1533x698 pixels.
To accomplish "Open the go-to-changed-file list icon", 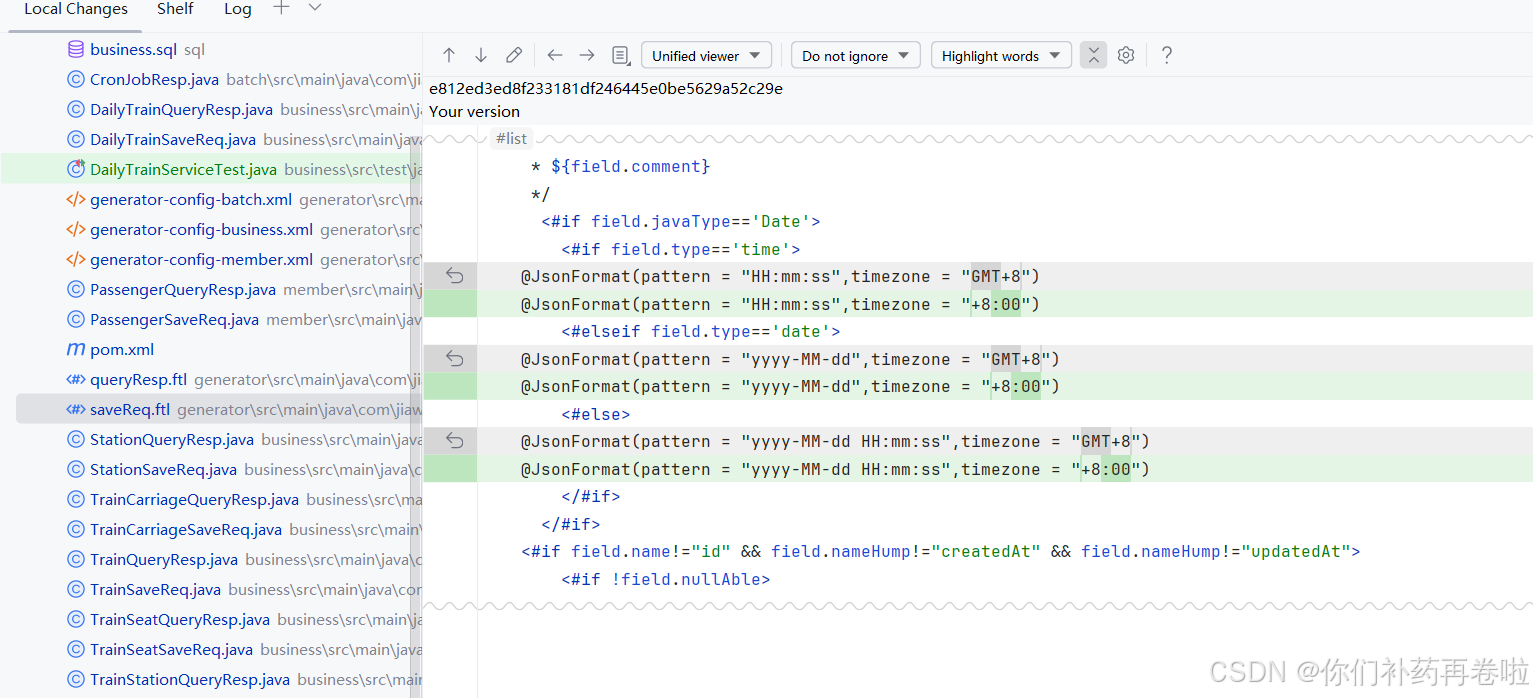I will pyautogui.click(x=621, y=55).
